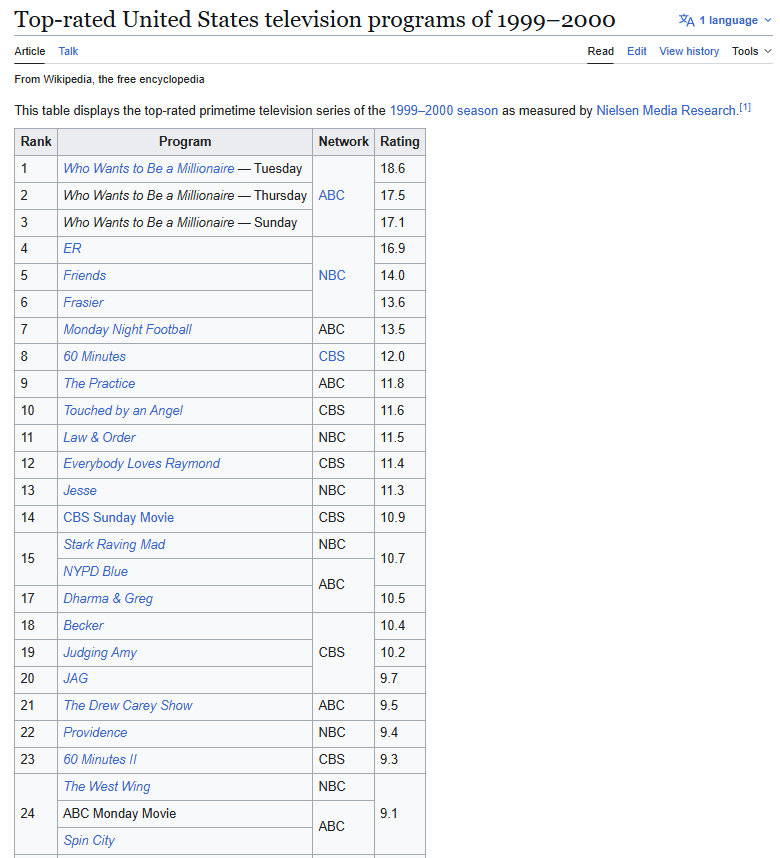Click the 10.7 shared rating cell
This screenshot has width=780, height=858.
pos(400,558)
